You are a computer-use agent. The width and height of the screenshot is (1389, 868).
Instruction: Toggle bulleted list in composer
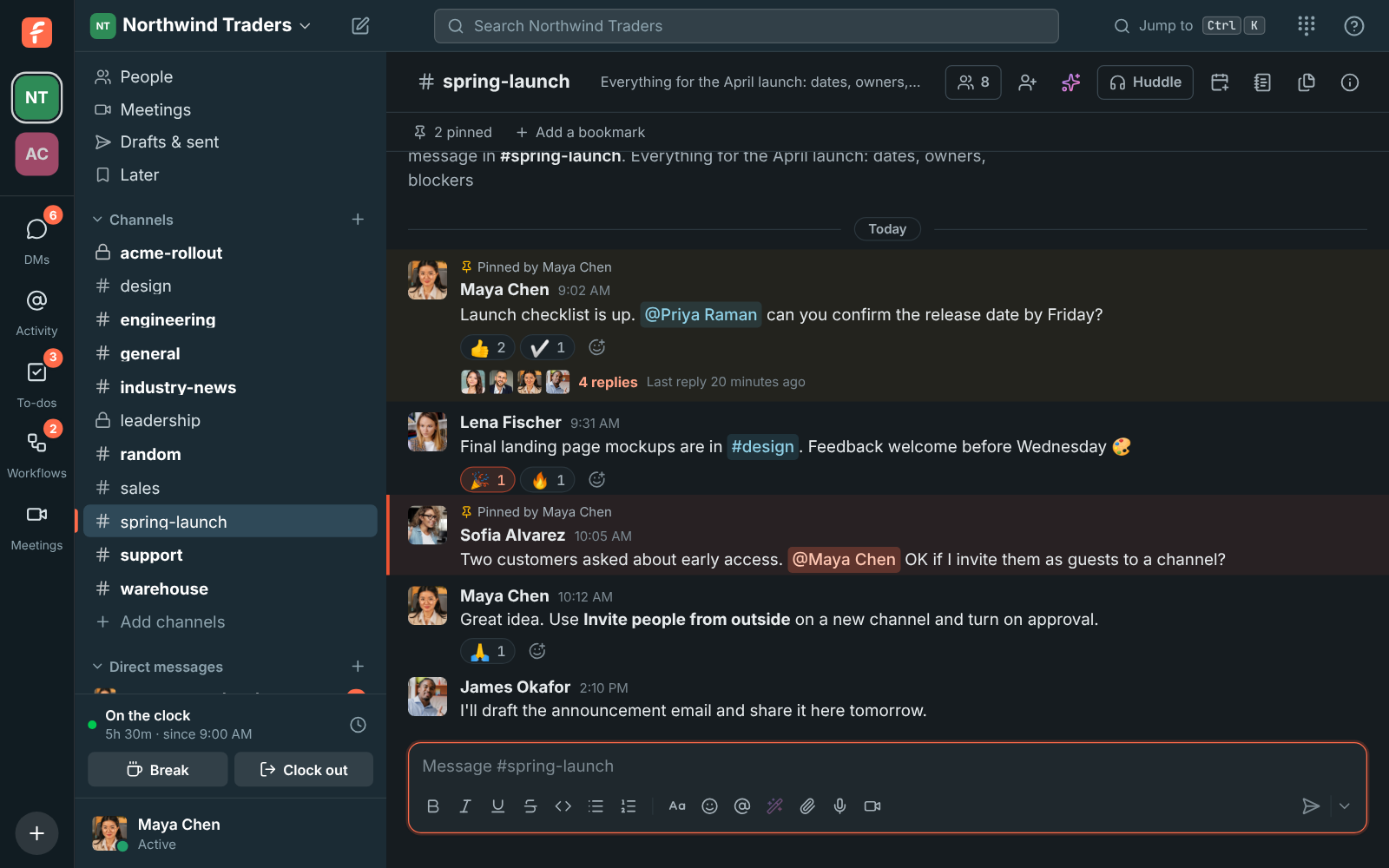596,806
